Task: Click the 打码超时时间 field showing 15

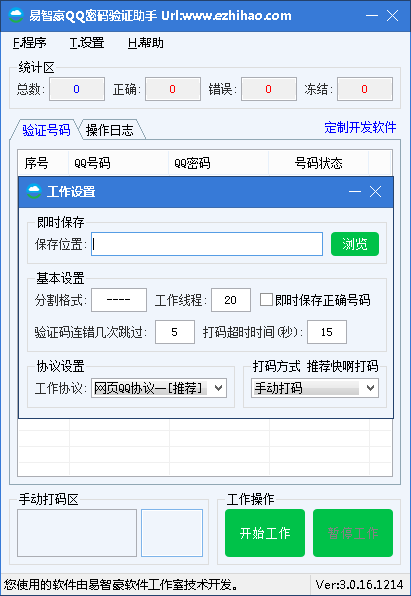Action: click(327, 332)
